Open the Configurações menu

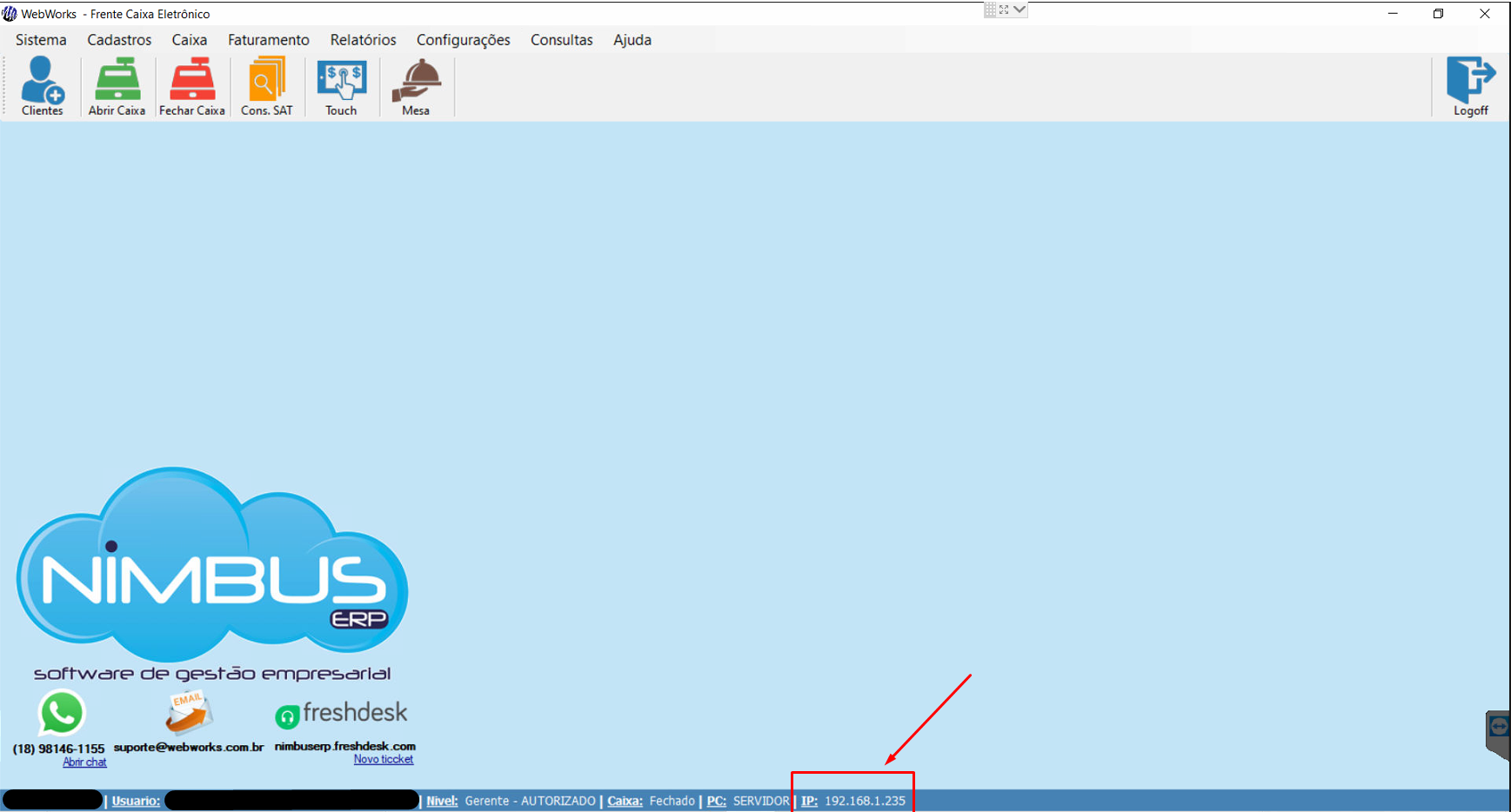point(464,40)
